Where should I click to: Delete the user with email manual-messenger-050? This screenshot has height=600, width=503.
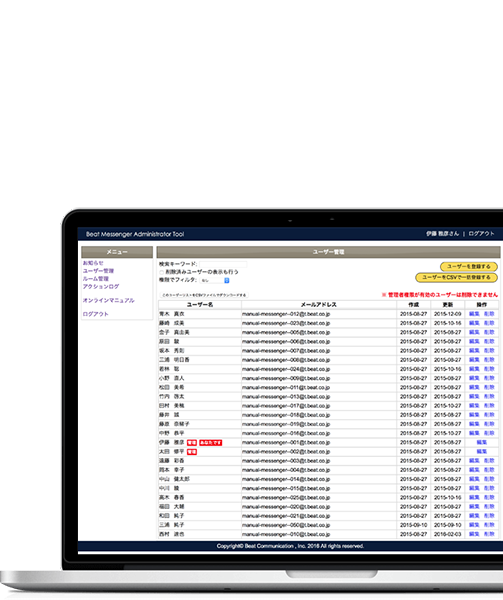tap(489, 525)
